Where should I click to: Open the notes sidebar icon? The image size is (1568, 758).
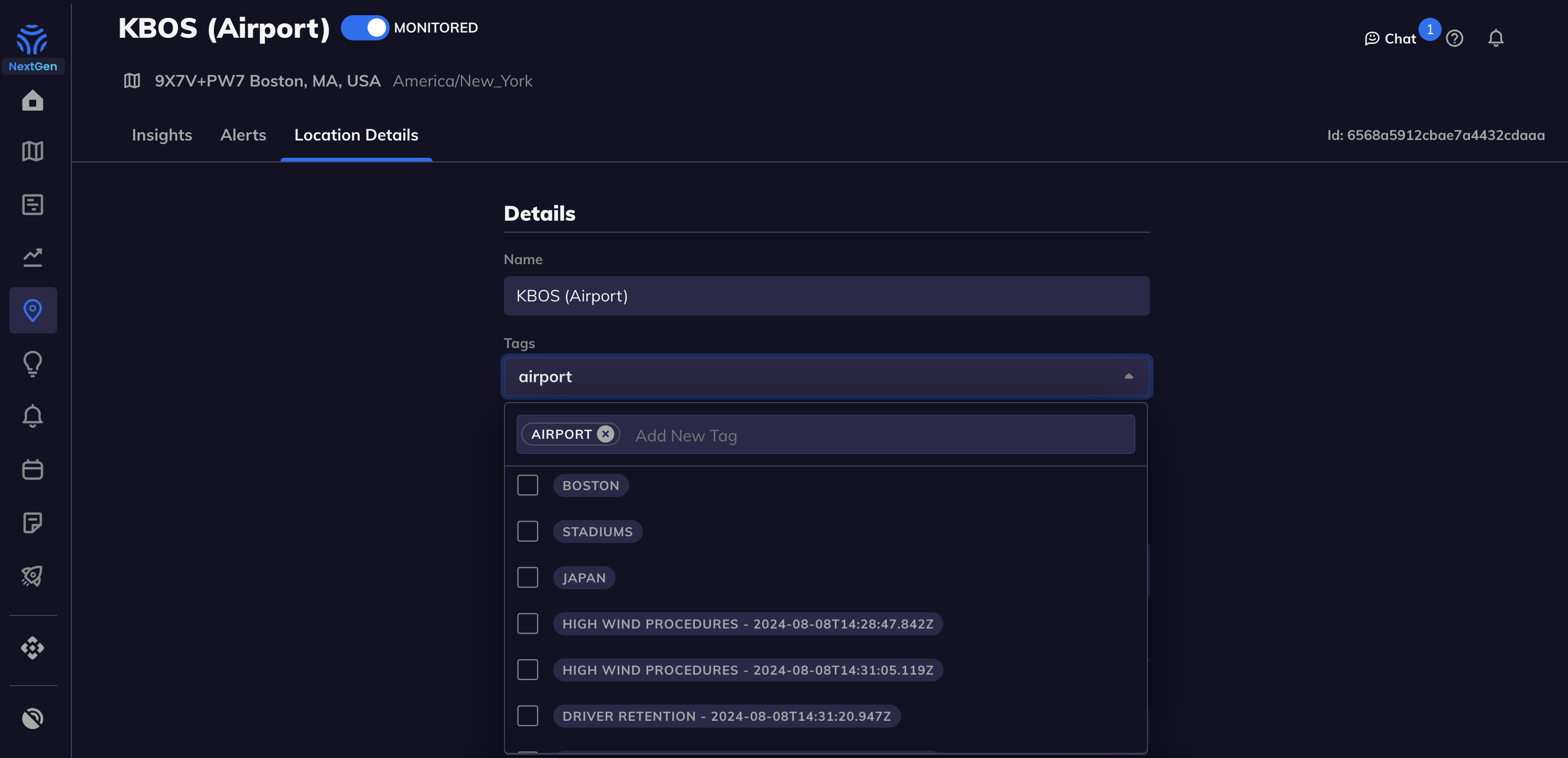click(33, 523)
